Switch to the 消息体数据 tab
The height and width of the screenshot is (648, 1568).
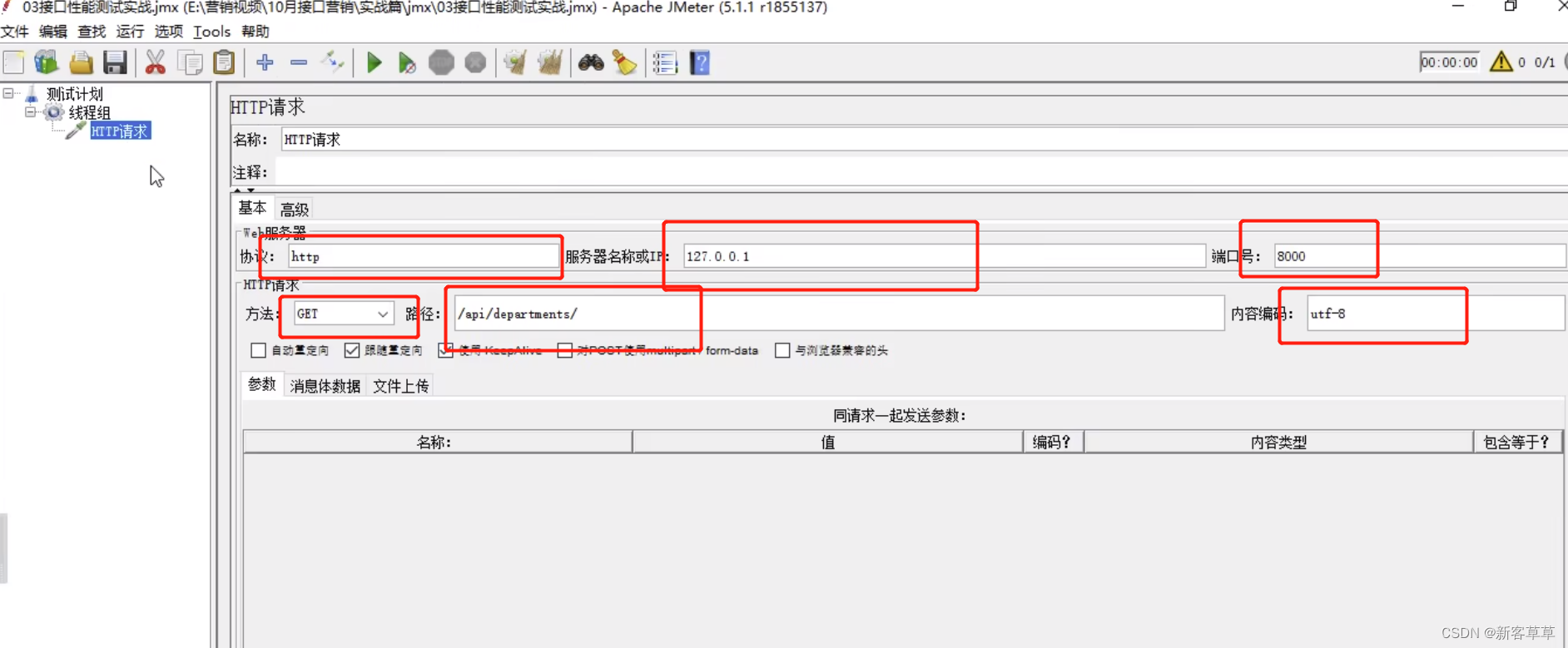[x=325, y=386]
